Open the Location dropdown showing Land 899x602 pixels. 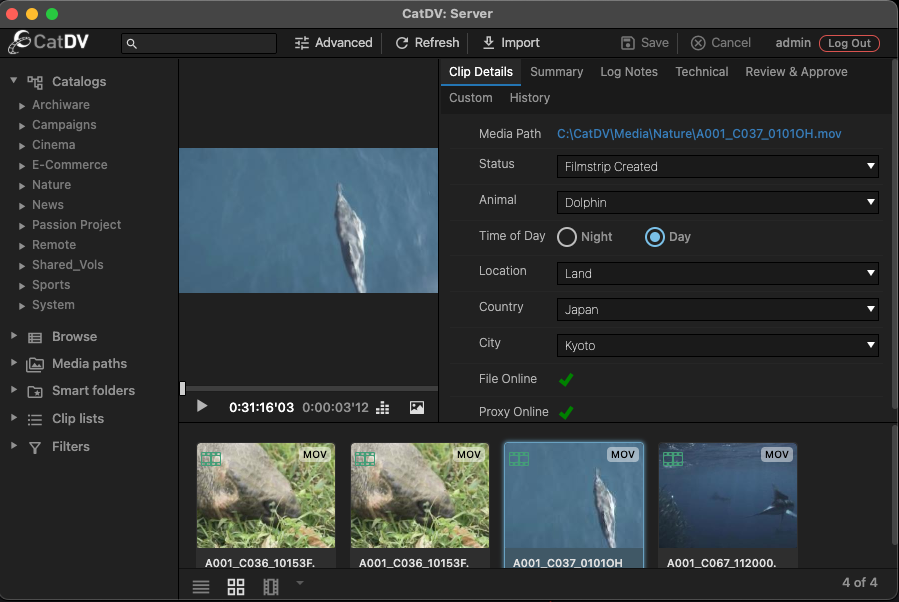pyautogui.click(x=717, y=273)
